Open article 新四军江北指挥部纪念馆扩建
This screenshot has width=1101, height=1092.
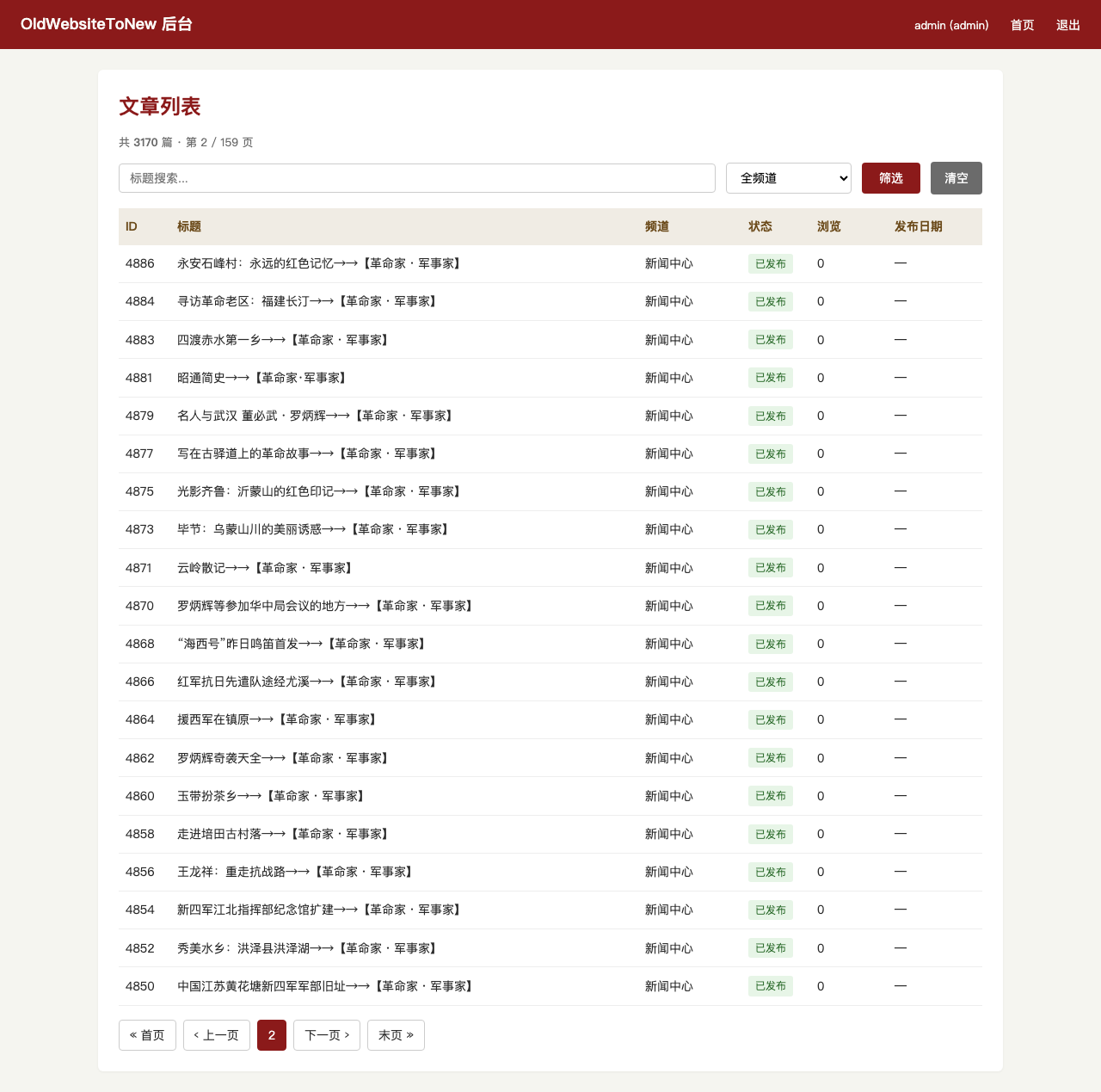pyautogui.click(x=321, y=910)
